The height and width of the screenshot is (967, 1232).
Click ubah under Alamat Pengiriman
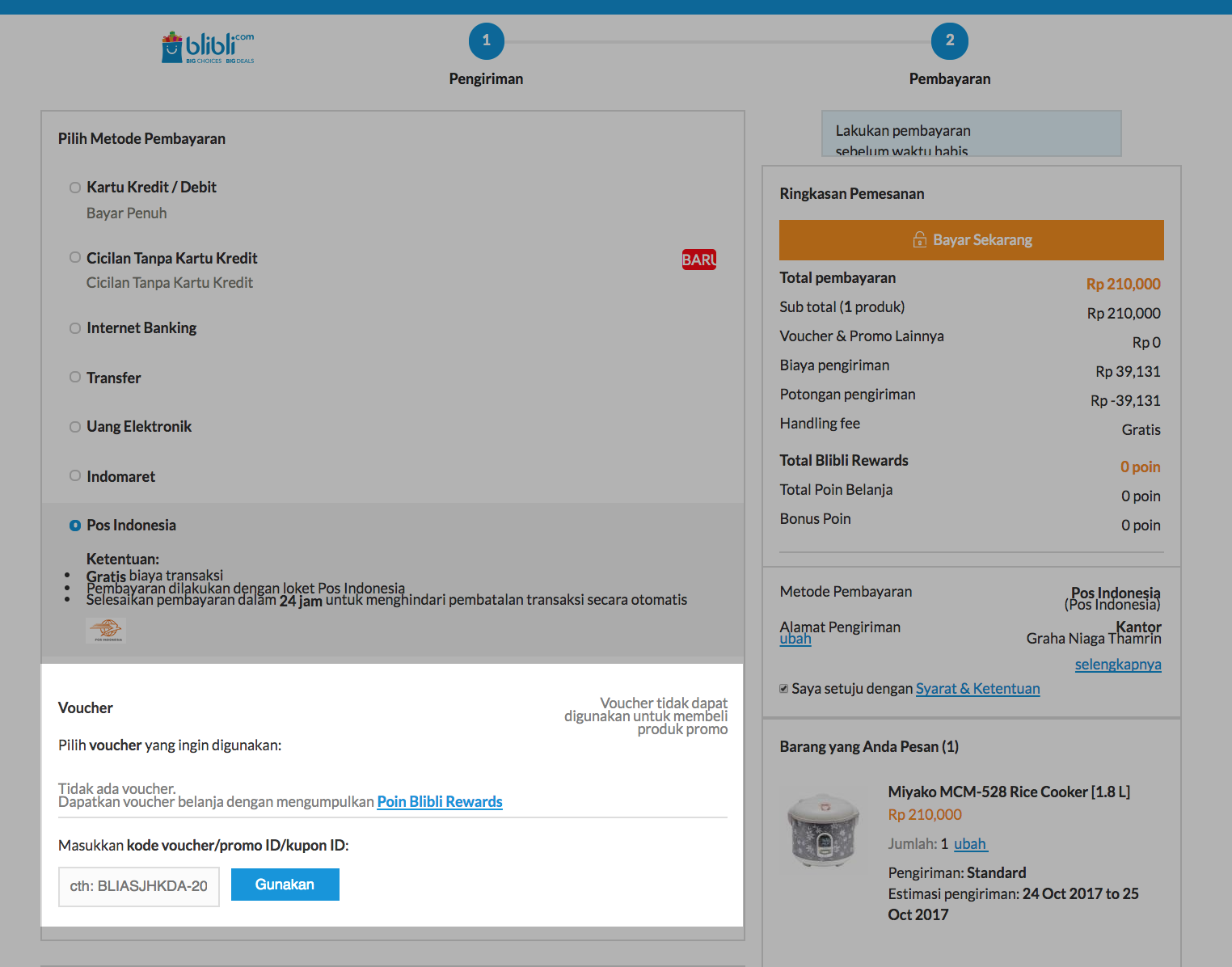point(795,639)
